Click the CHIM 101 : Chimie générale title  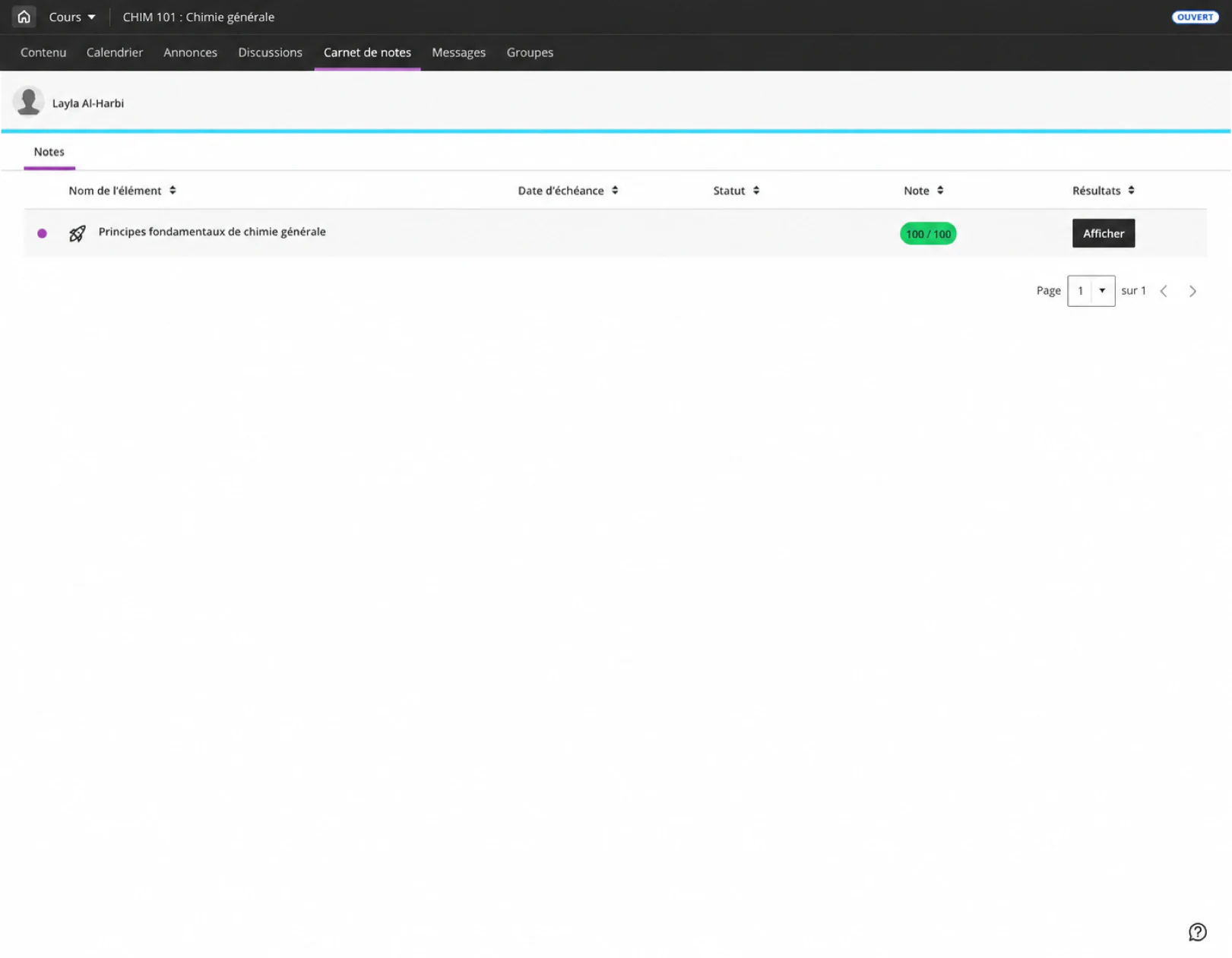pyautogui.click(x=198, y=17)
